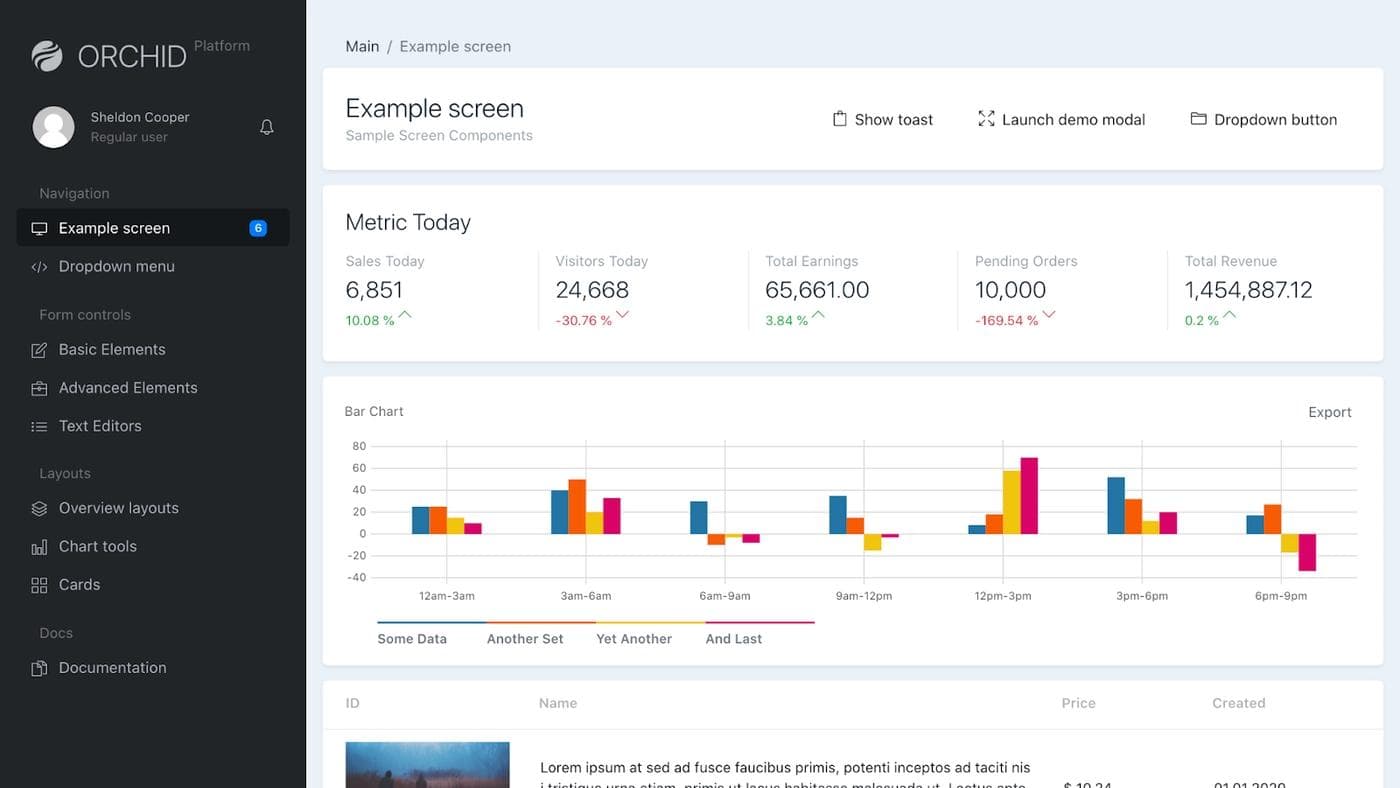1400x788 pixels.
Task: Click the grid icon beside Cards
Action: tap(39, 585)
